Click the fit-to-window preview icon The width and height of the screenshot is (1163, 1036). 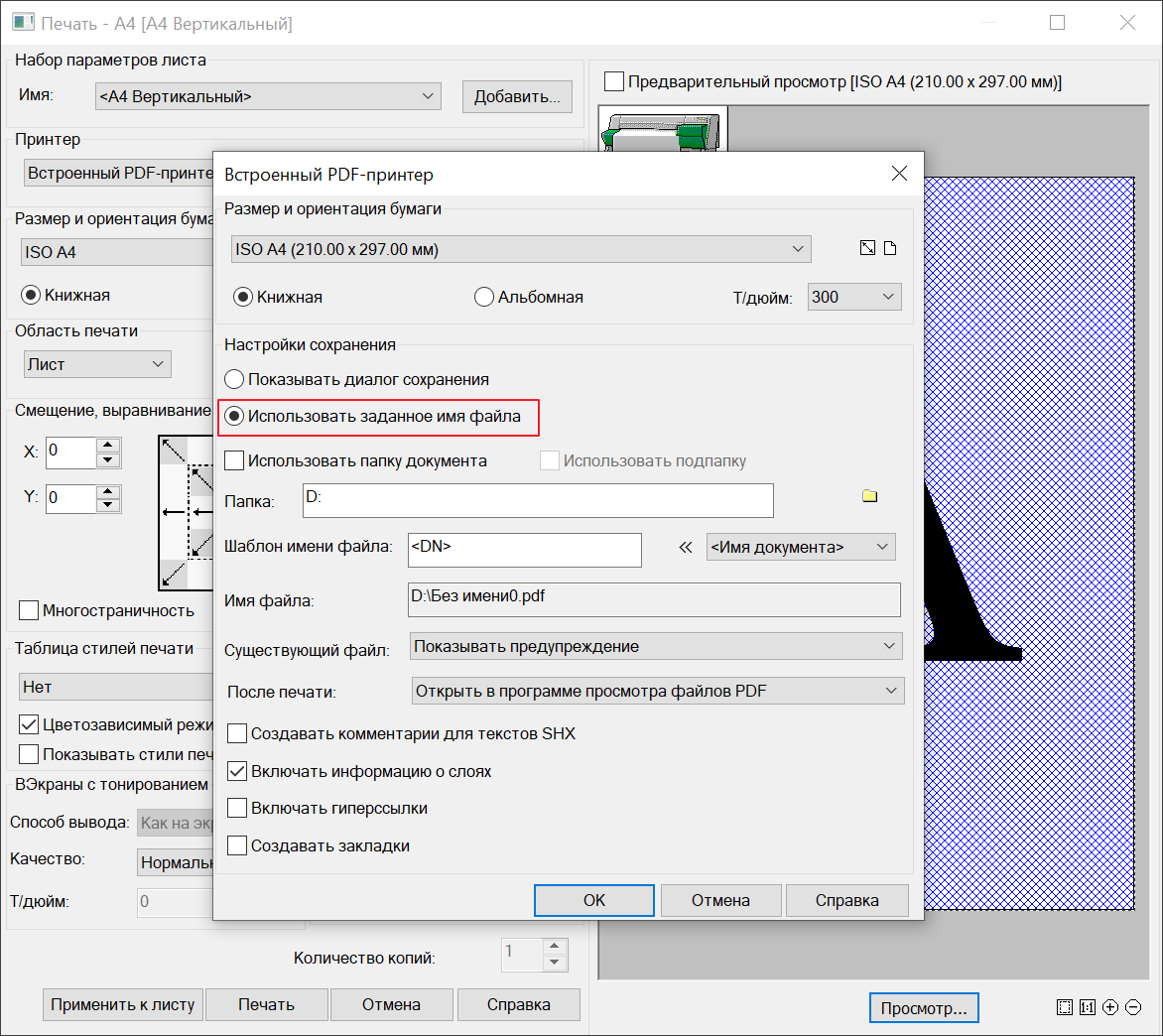coord(1064,1007)
